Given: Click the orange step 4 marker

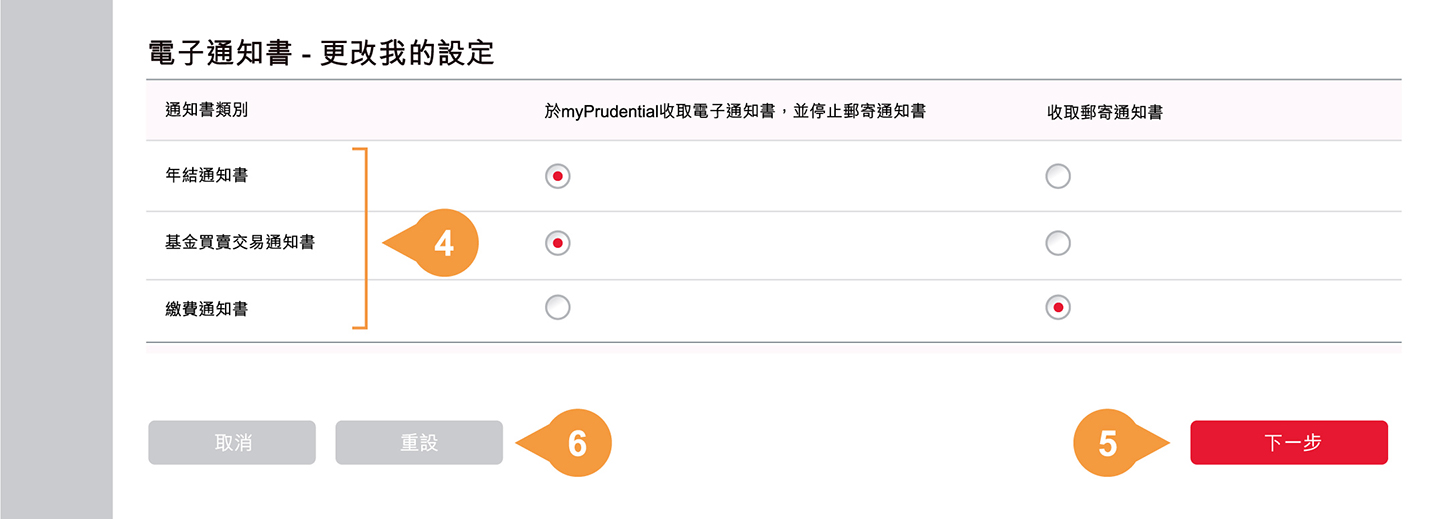Looking at the screenshot, I should pos(444,243).
